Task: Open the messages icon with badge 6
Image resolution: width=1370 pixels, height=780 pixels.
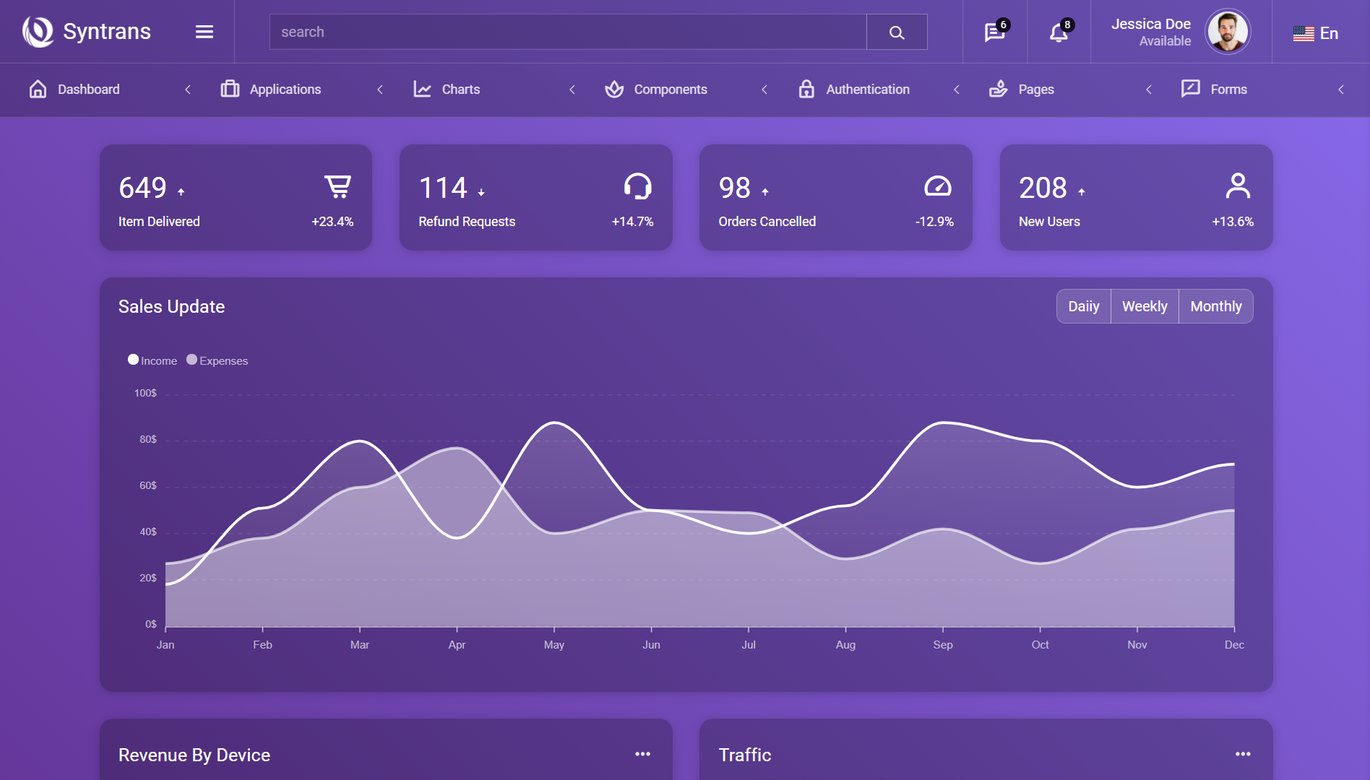Action: click(995, 32)
